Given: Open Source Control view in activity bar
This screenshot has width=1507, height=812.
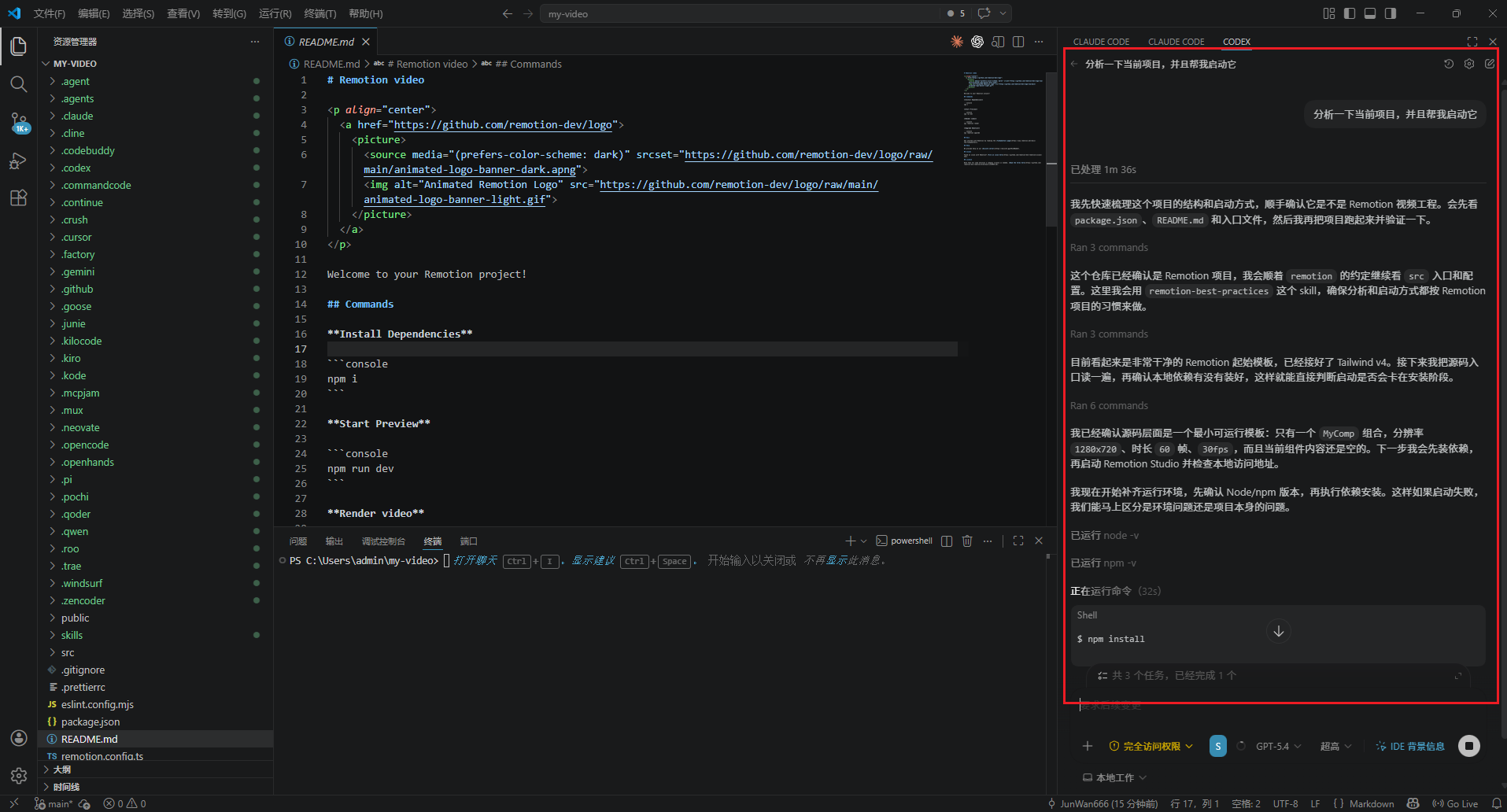Looking at the screenshot, I should tap(19, 123).
